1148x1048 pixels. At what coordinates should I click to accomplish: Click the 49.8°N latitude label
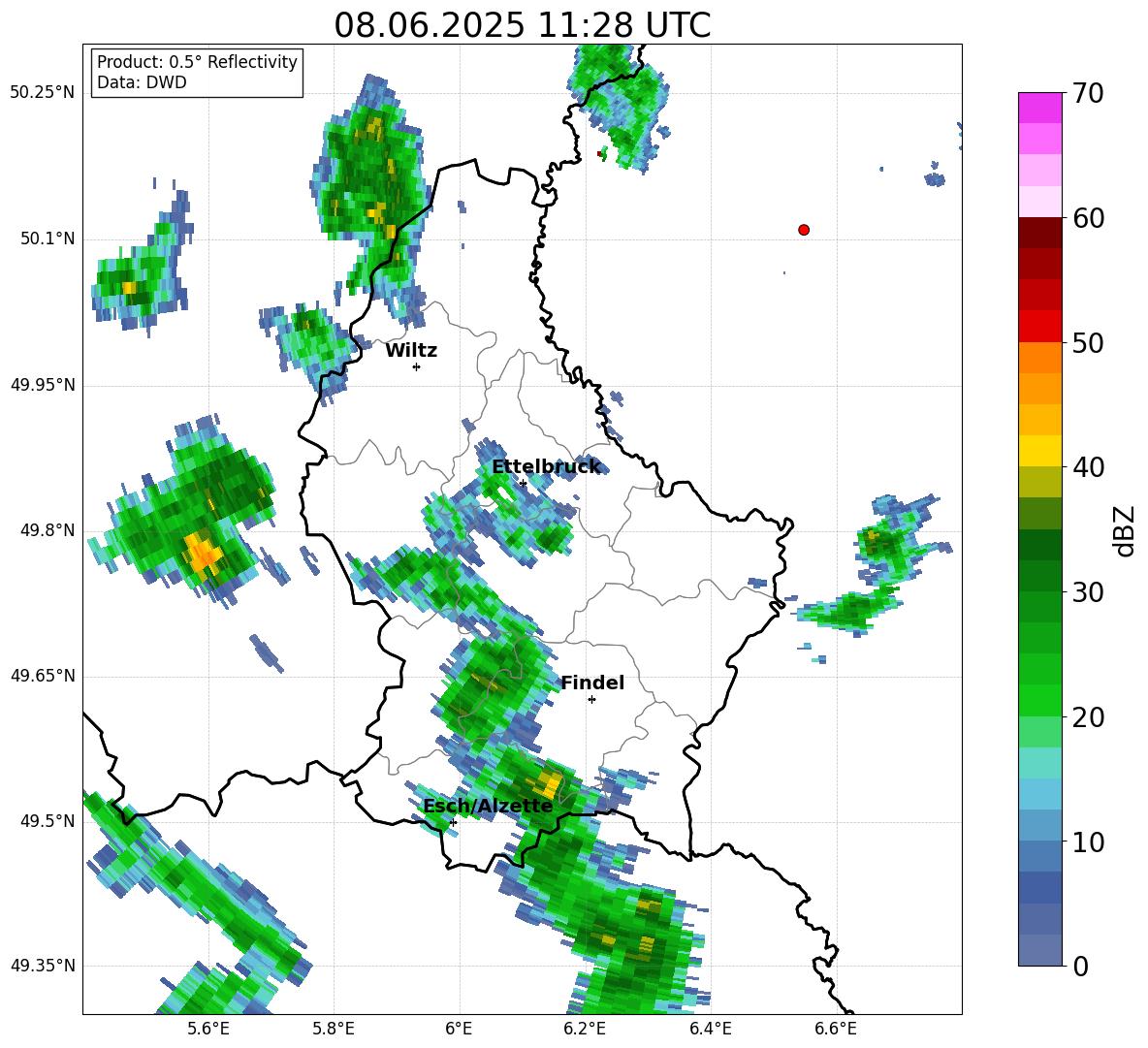48,530
